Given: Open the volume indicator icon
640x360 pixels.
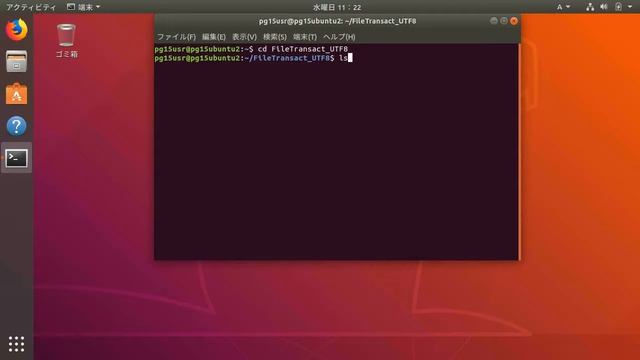Looking at the screenshot, I should click(604, 7).
